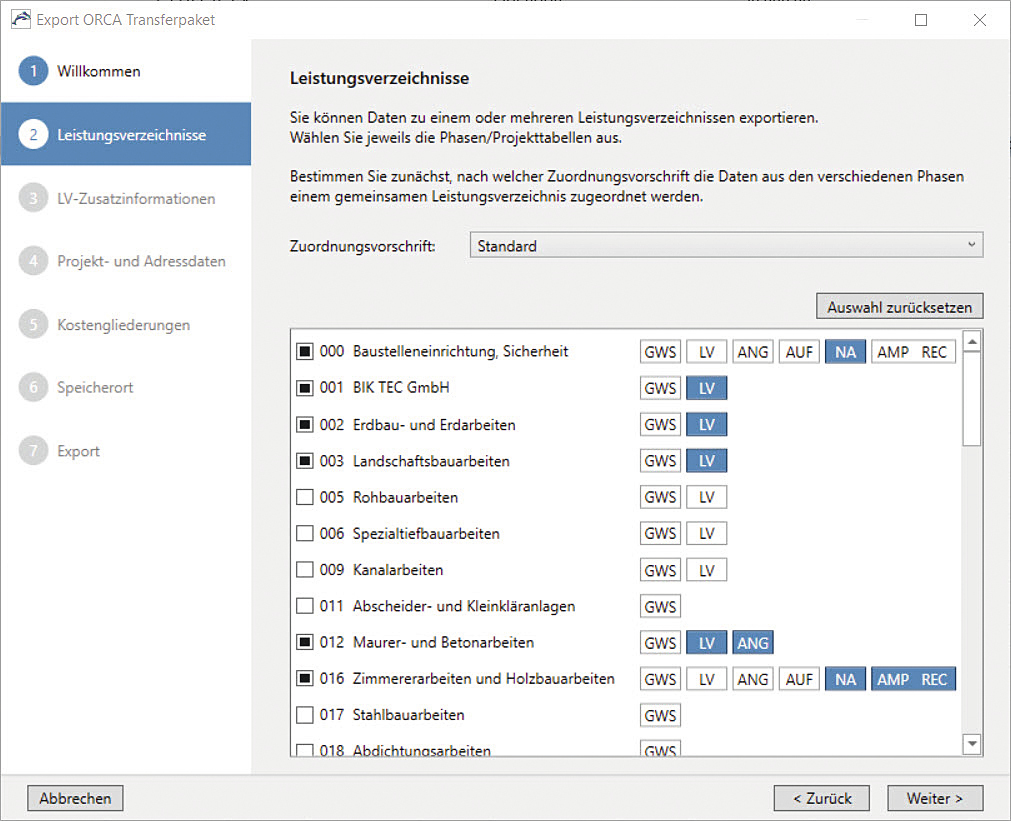Click the list scroll-down arrow
This screenshot has height=821, width=1011.
(972, 744)
